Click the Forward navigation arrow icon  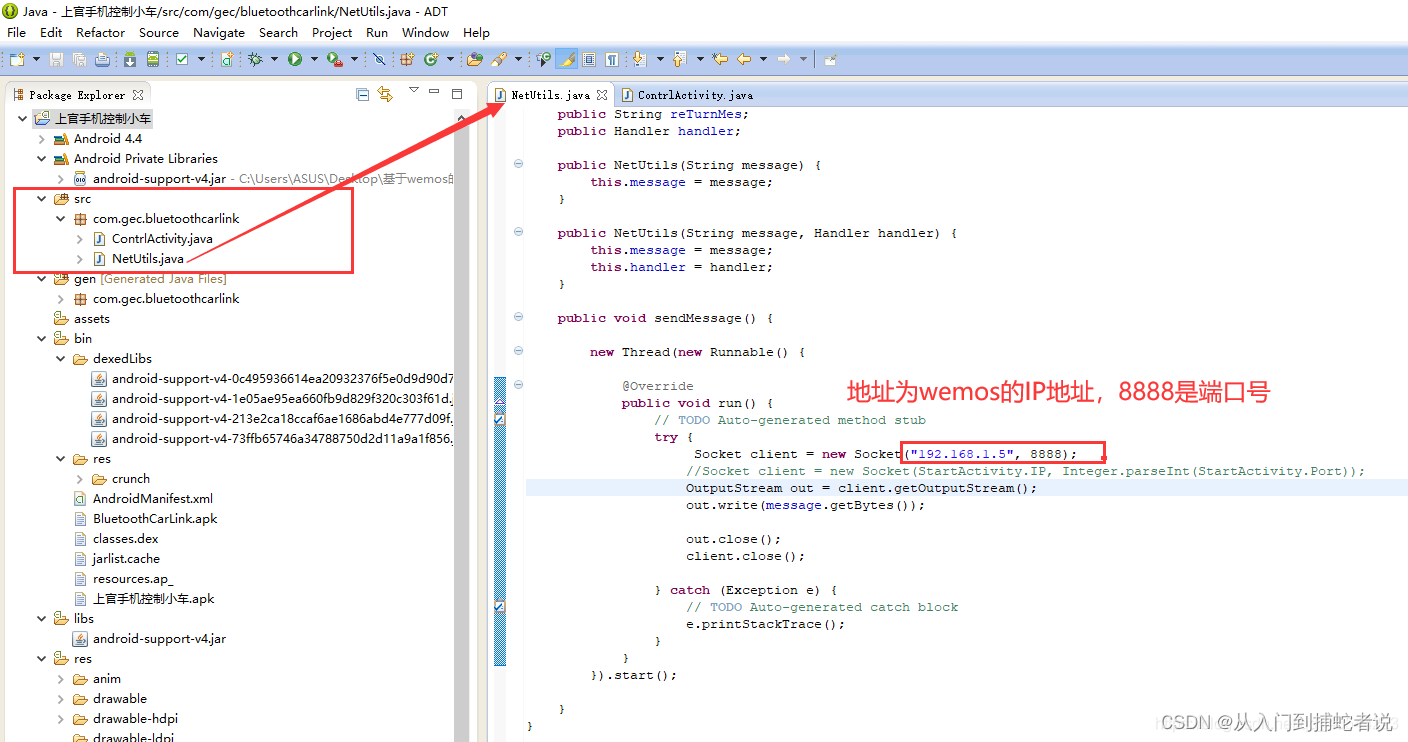click(784, 59)
